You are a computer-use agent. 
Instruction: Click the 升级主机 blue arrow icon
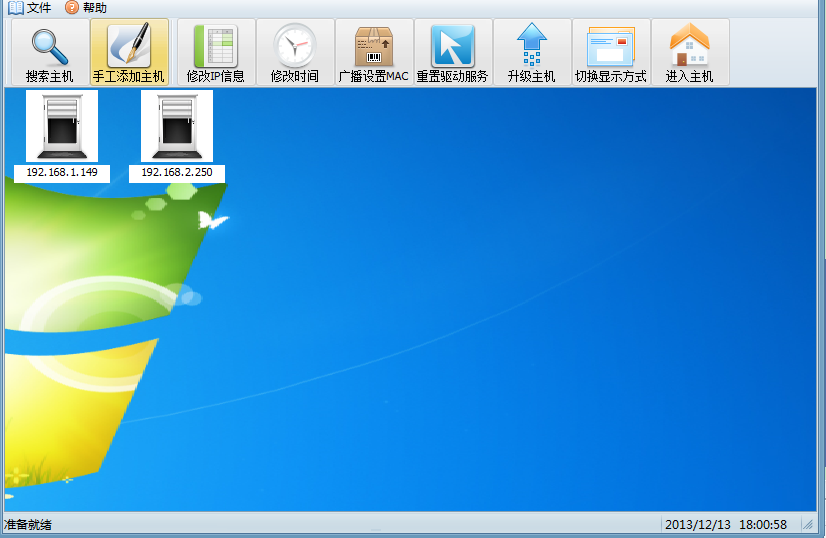[x=532, y=45]
